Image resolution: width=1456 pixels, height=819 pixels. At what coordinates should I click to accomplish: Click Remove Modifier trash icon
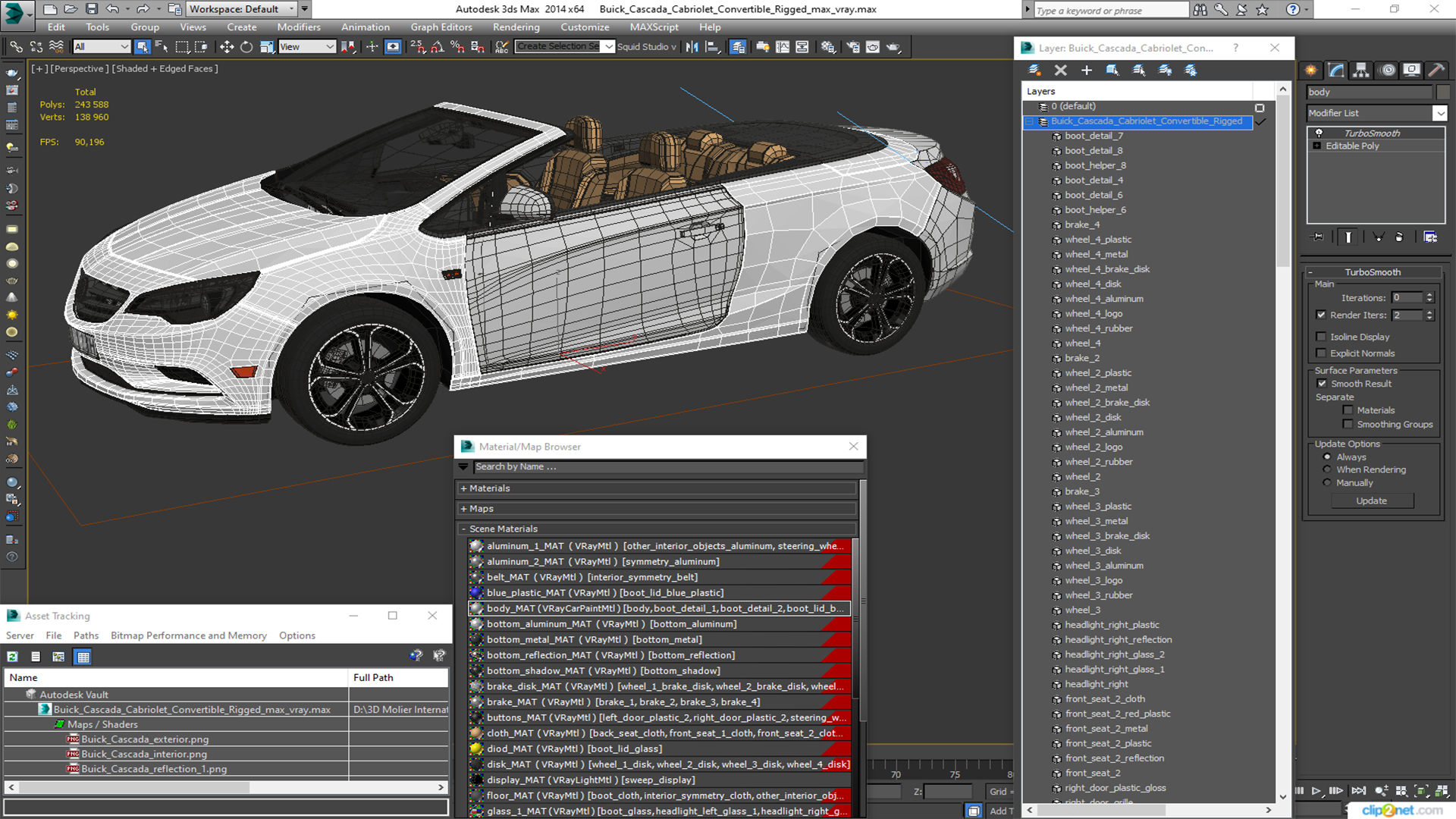tap(1399, 237)
